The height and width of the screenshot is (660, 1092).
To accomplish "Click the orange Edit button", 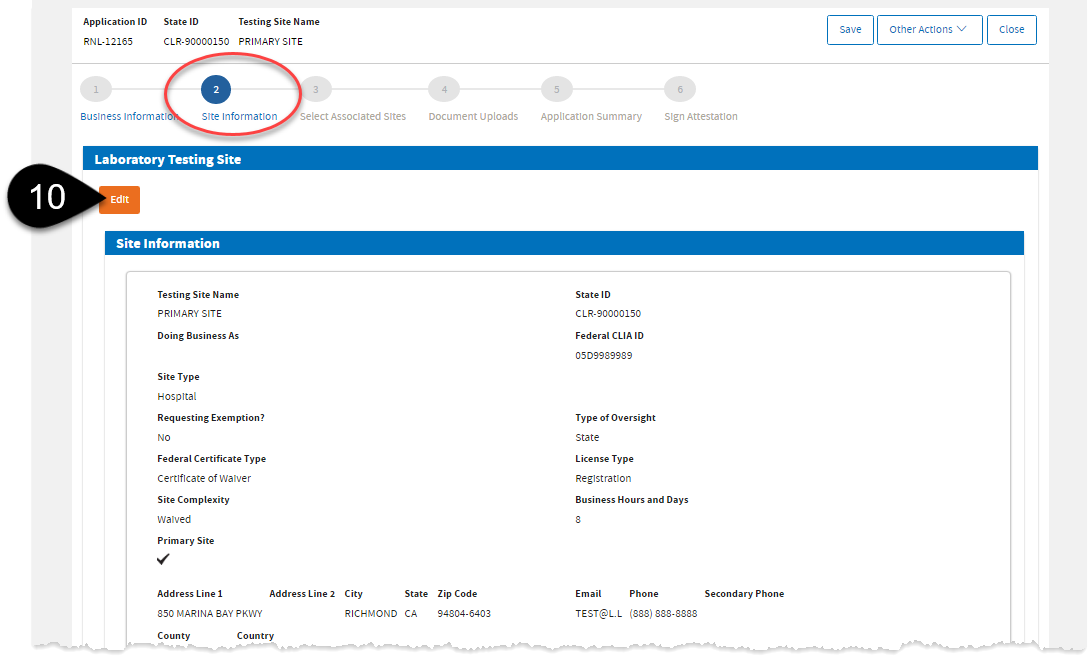I will click(x=120, y=200).
